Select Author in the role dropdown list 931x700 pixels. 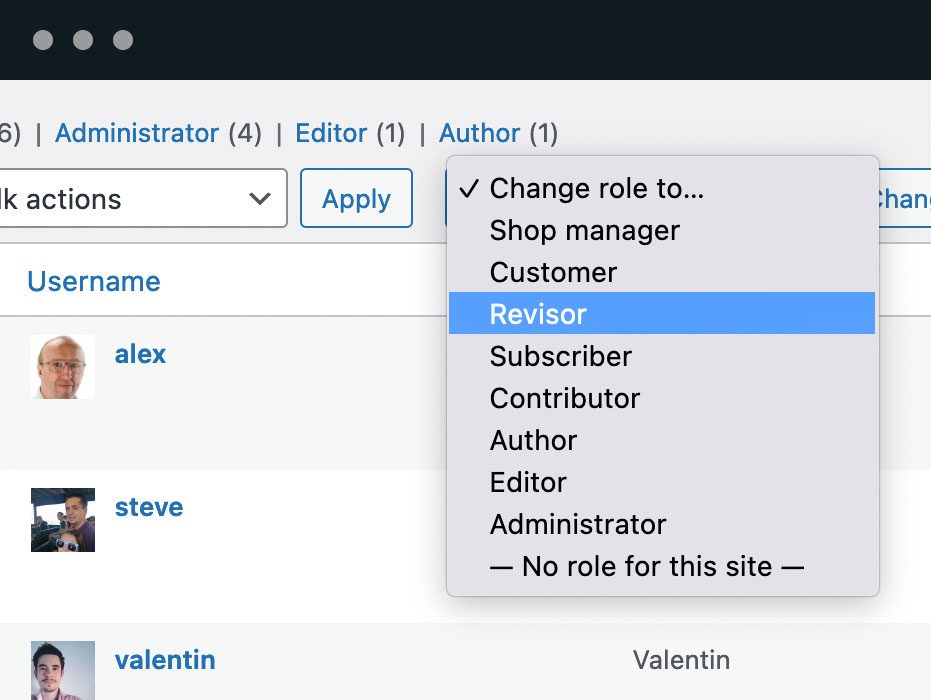click(661, 441)
